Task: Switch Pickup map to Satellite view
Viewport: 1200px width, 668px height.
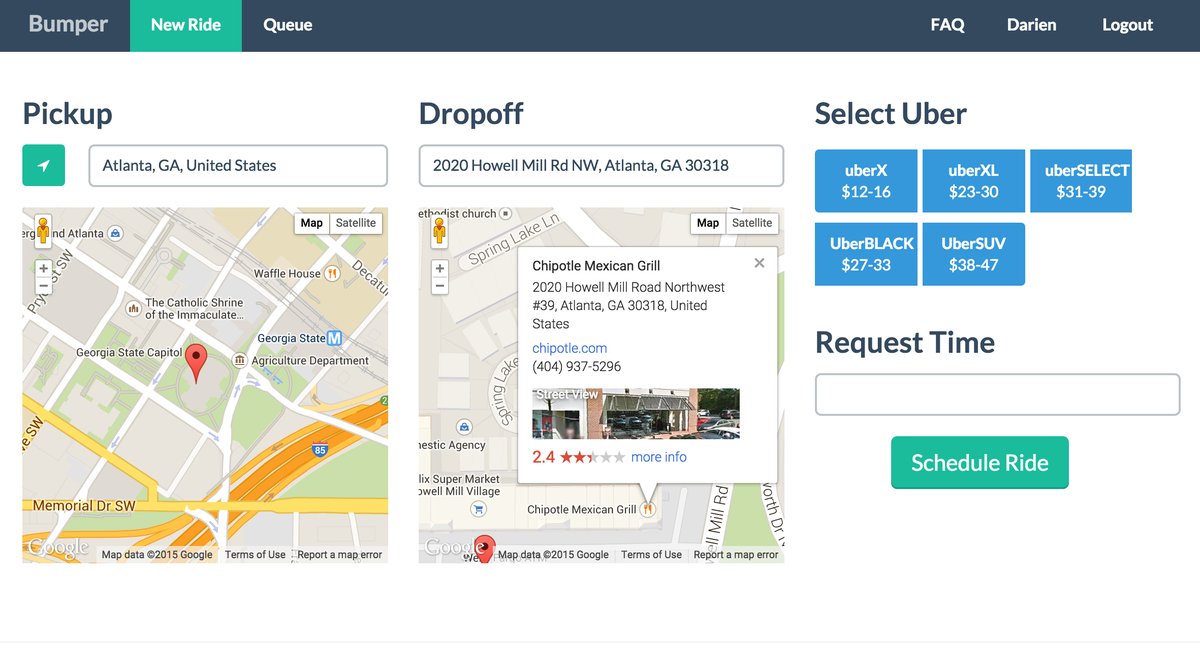Action: 356,223
